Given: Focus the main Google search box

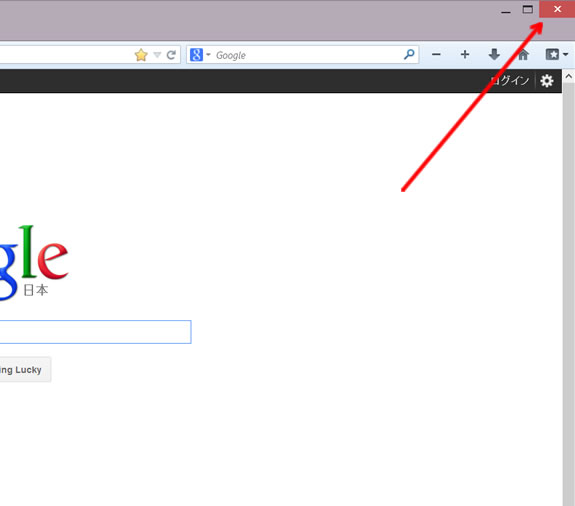Looking at the screenshot, I should (x=95, y=332).
